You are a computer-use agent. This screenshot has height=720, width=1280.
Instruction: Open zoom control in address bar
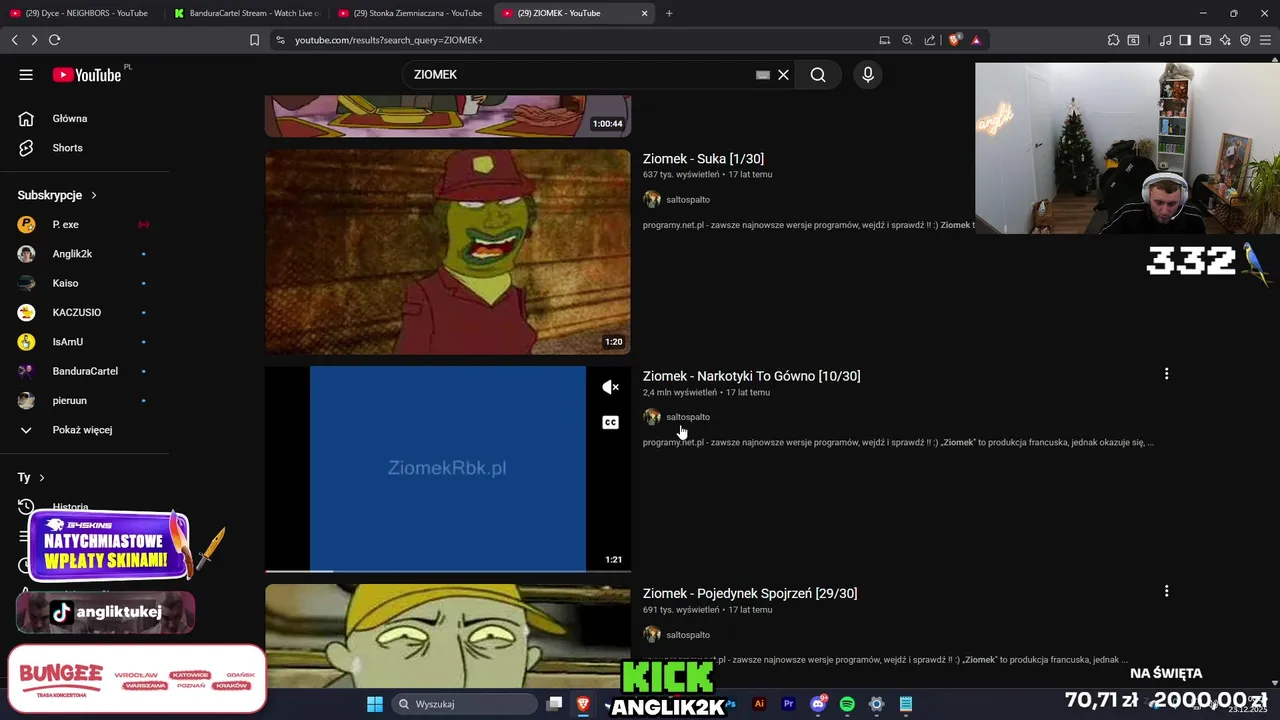[x=907, y=40]
